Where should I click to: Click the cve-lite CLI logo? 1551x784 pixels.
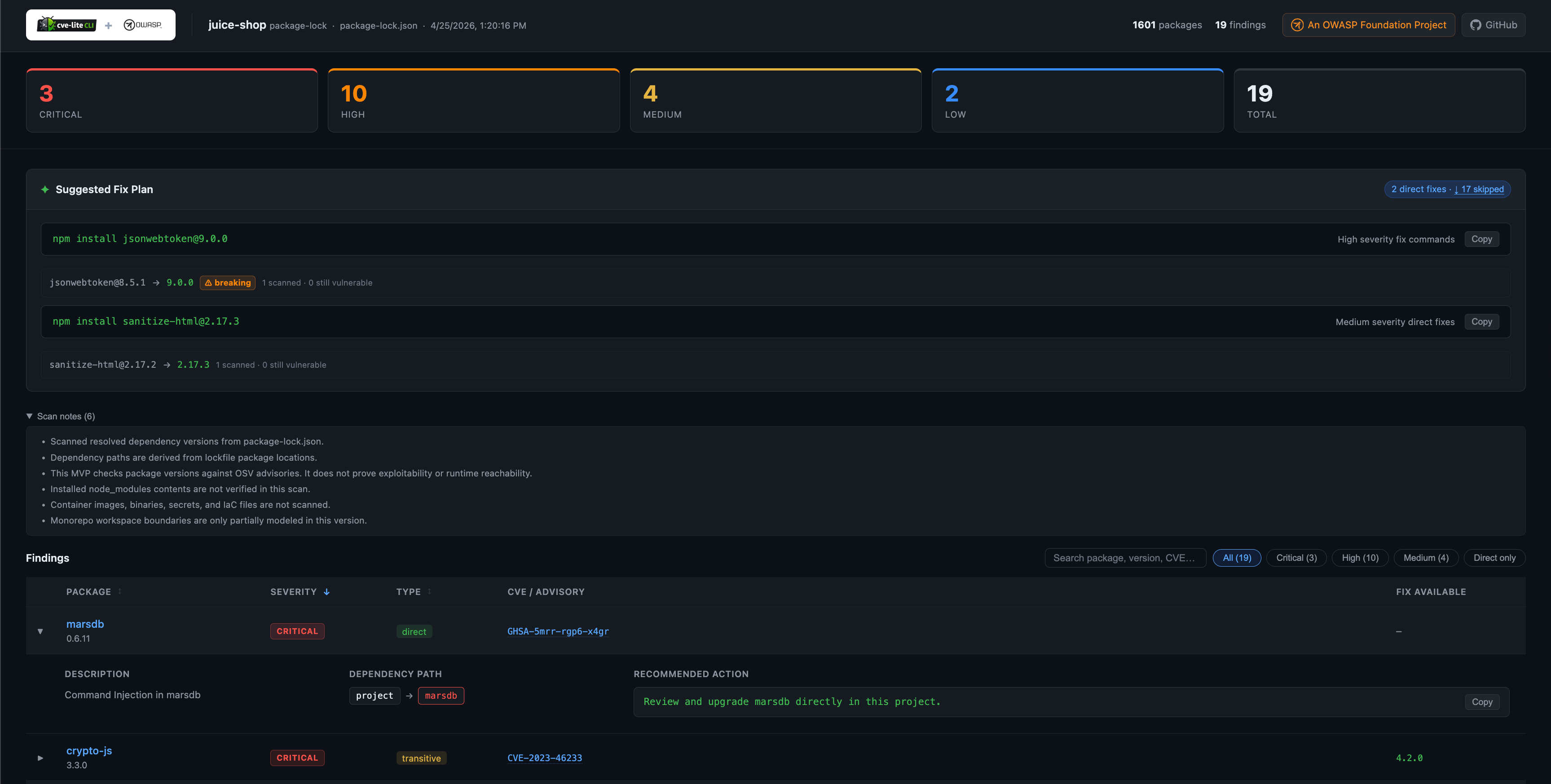point(67,25)
